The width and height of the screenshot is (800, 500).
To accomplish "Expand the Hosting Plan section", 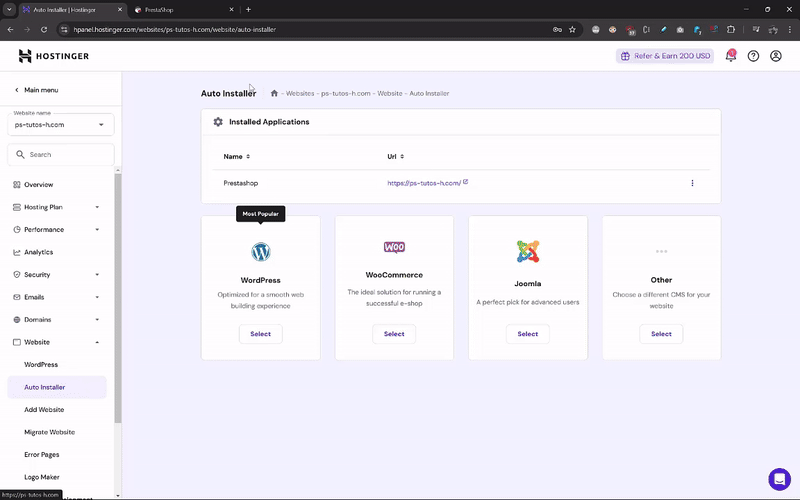I will pyautogui.click(x=97, y=207).
